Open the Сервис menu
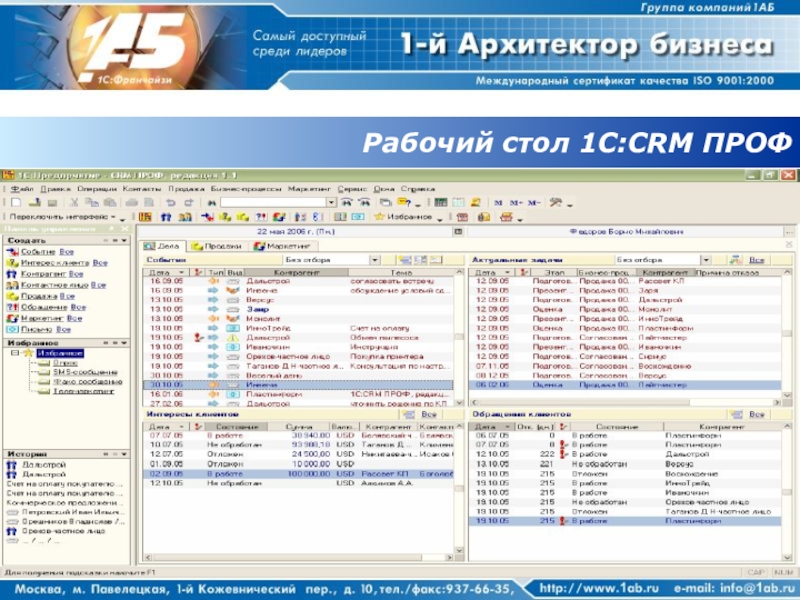The height and width of the screenshot is (600, 800). coord(353,189)
